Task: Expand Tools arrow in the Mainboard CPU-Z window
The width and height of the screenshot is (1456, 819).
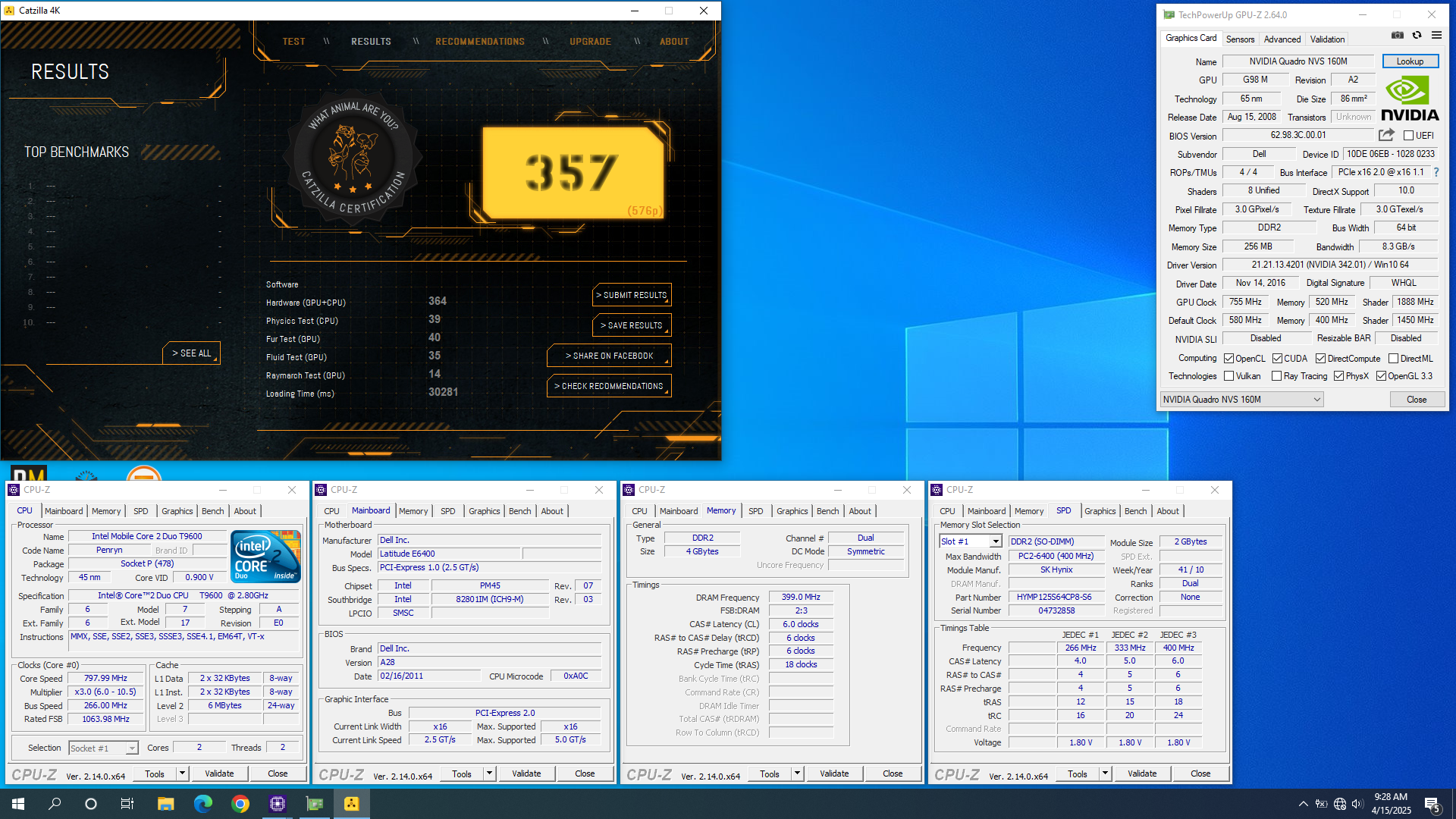Action: [x=489, y=773]
